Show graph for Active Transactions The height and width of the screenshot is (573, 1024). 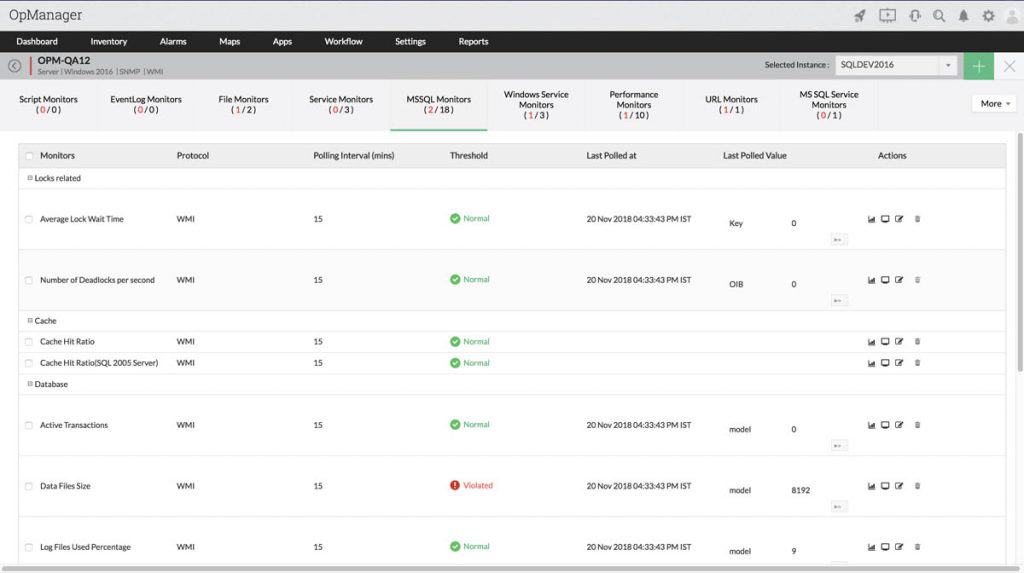click(871, 425)
